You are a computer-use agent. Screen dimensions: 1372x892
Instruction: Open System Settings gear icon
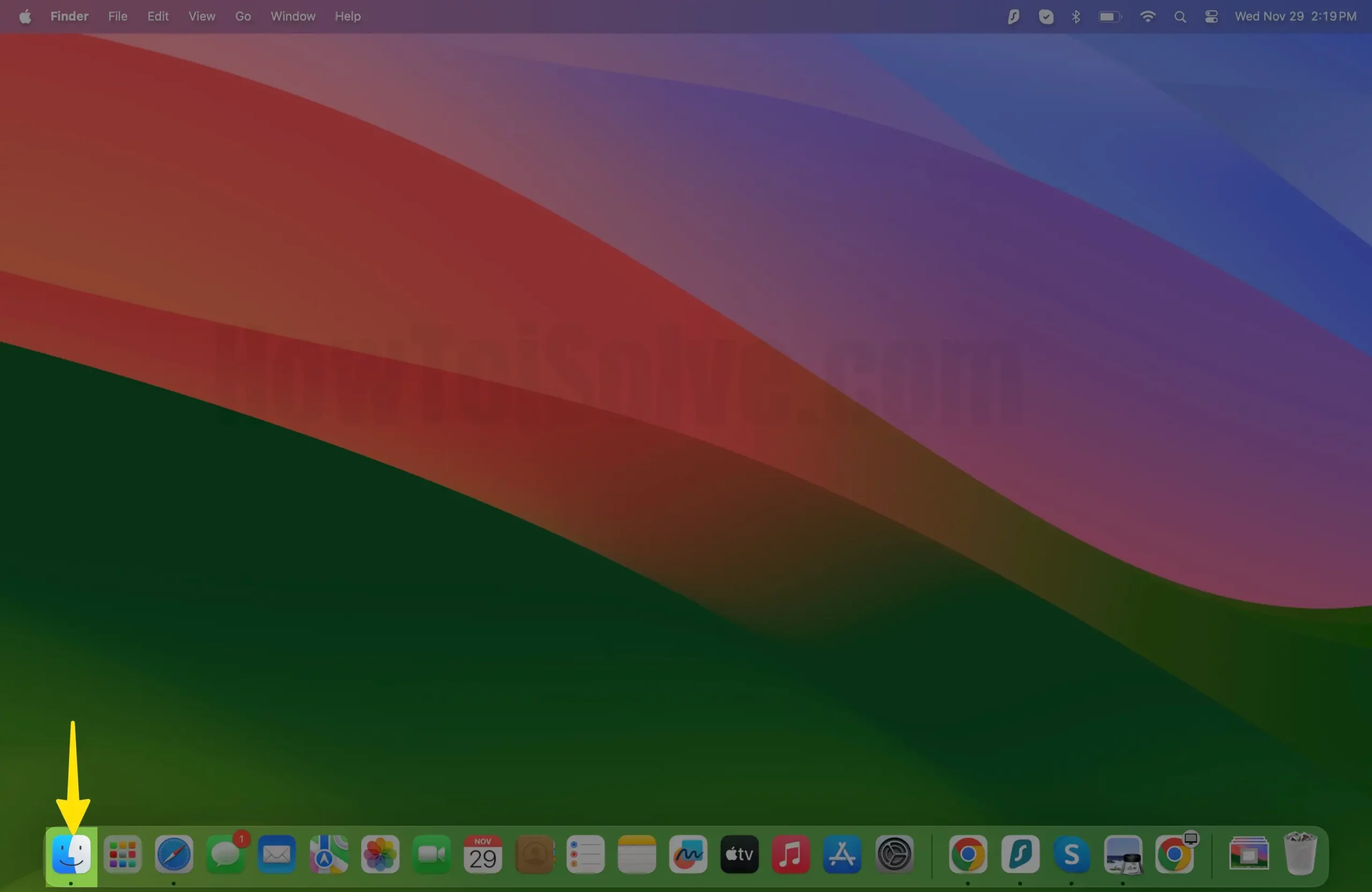click(x=893, y=853)
